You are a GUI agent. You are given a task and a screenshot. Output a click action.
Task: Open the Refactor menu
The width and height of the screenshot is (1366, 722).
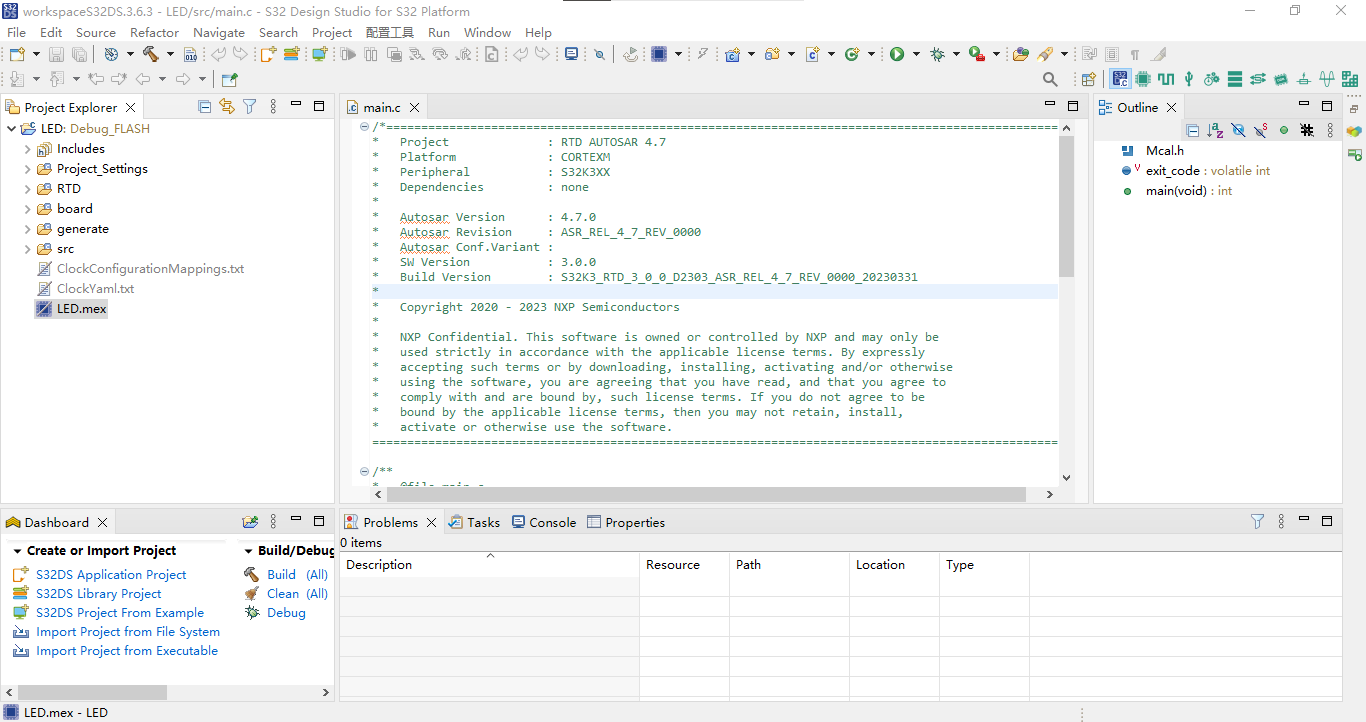click(x=155, y=32)
